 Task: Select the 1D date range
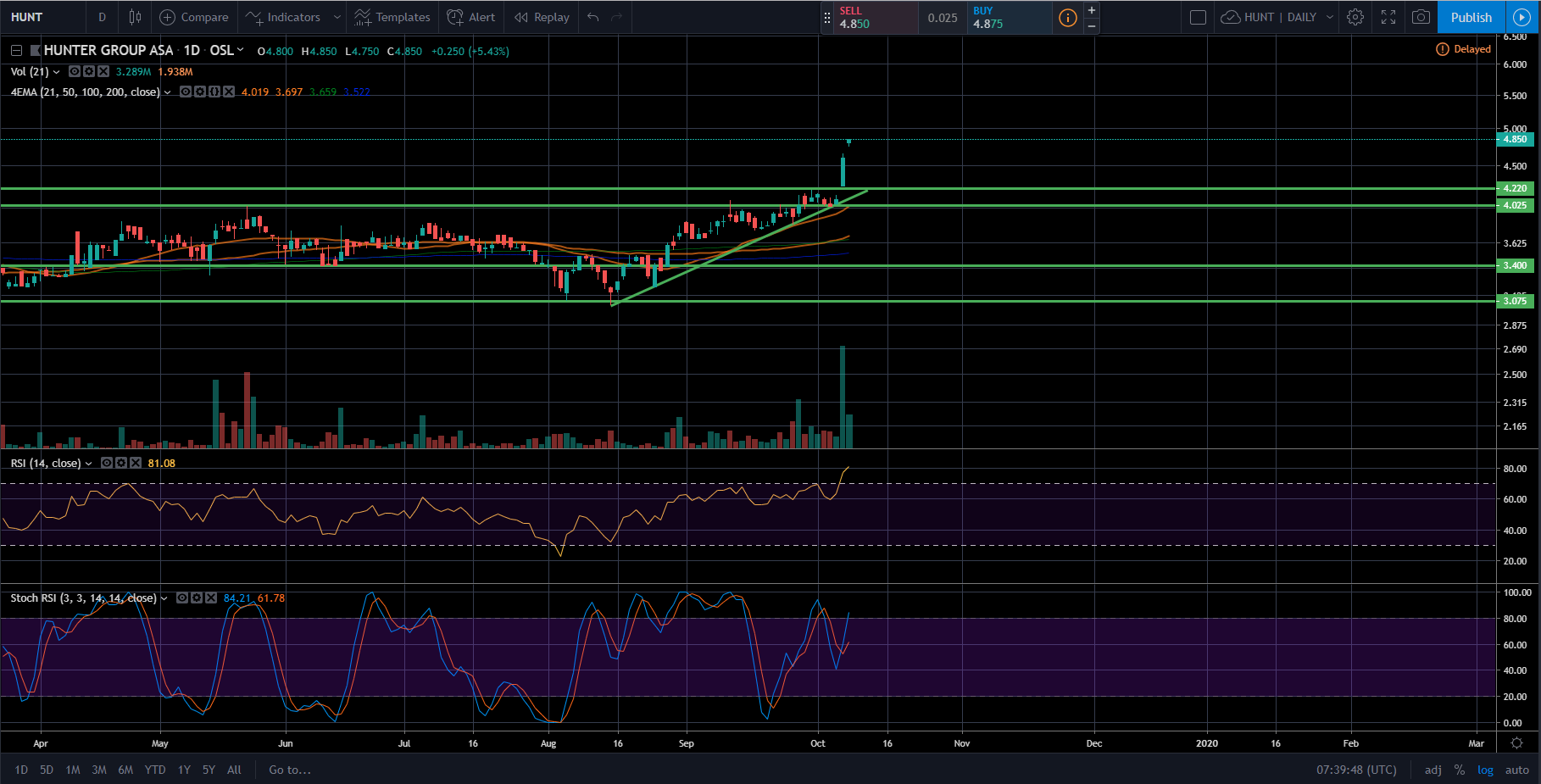(21, 770)
